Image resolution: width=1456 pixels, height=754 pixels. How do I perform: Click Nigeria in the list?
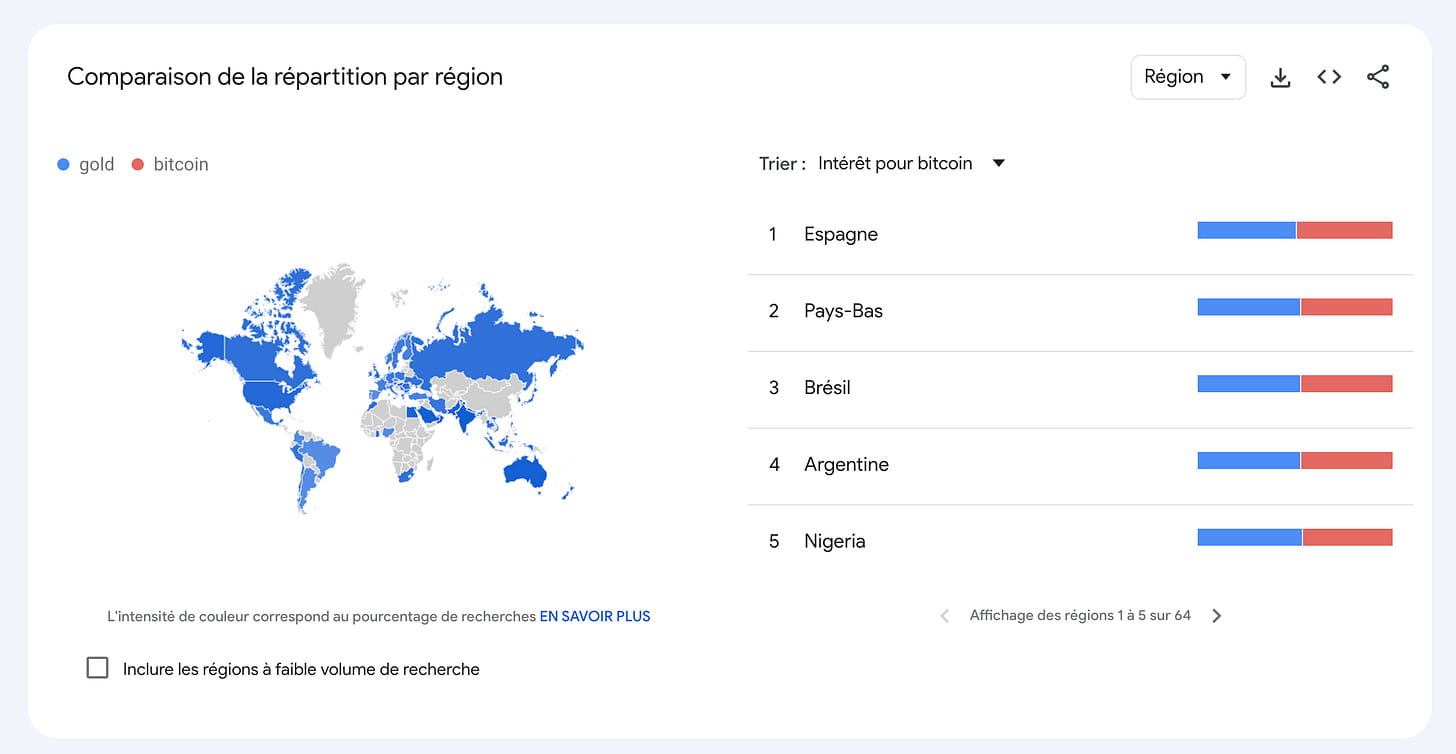tap(835, 541)
